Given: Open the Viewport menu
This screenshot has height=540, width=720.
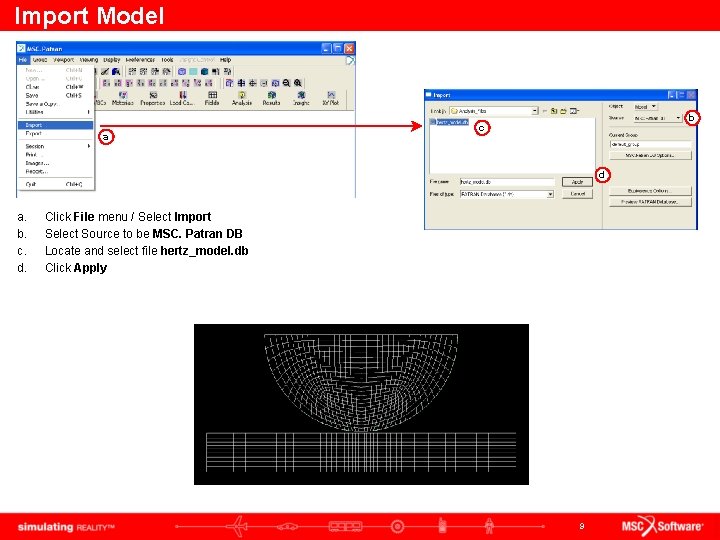Looking at the screenshot, I should pos(63,60).
